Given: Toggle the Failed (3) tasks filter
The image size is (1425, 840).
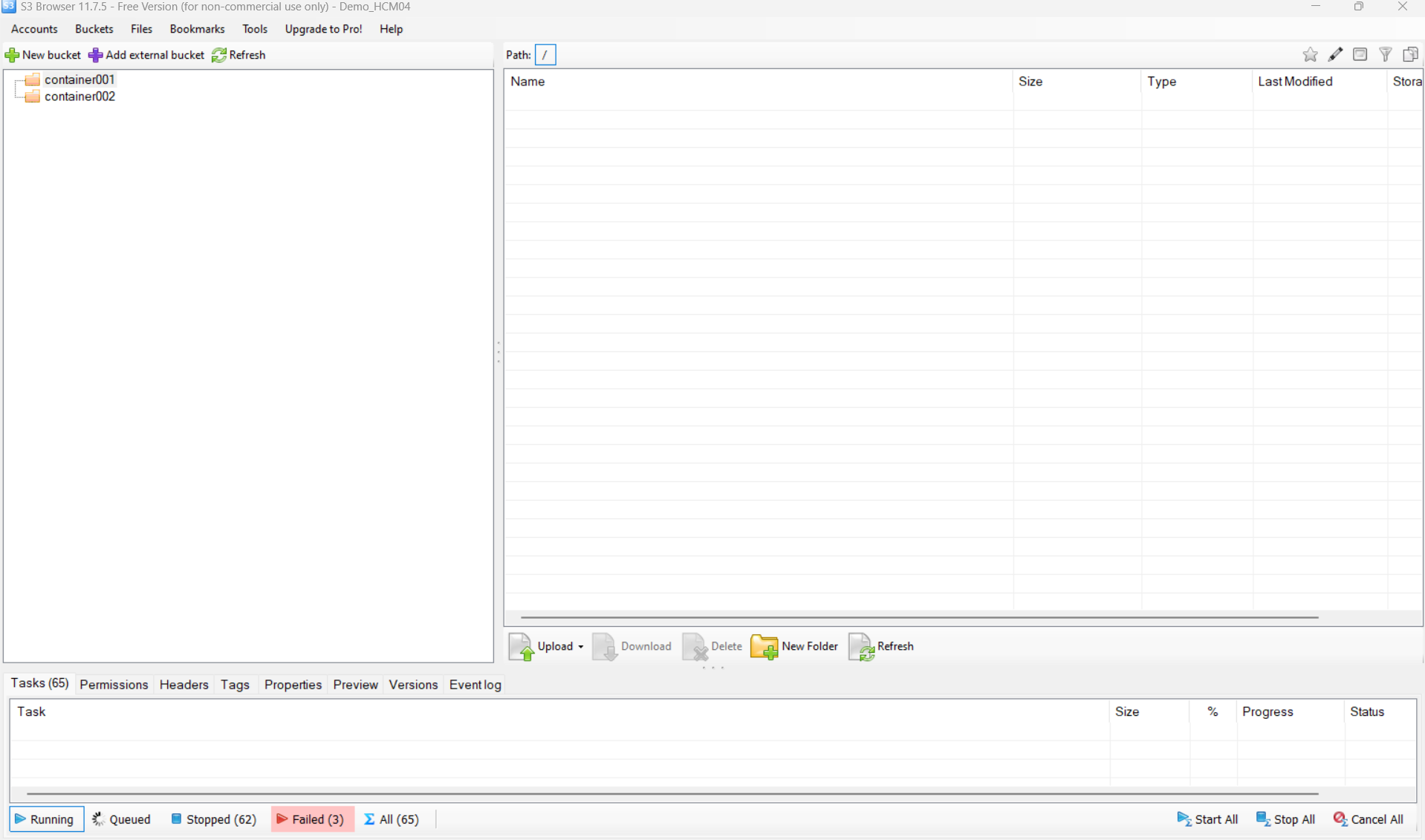Looking at the screenshot, I should (311, 819).
